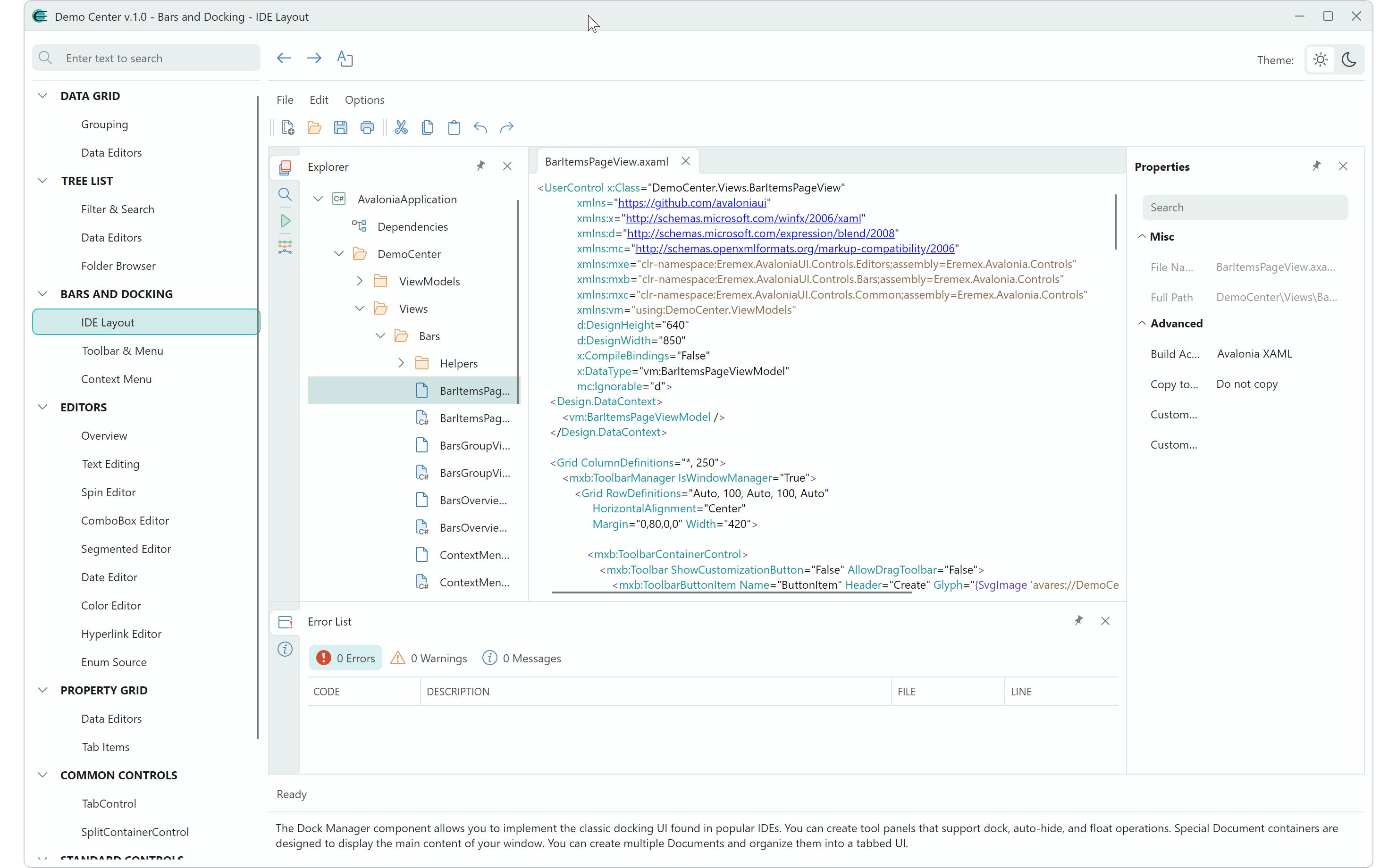This screenshot has width=1397, height=868.
Task: Open the File menu
Action: [285, 100]
